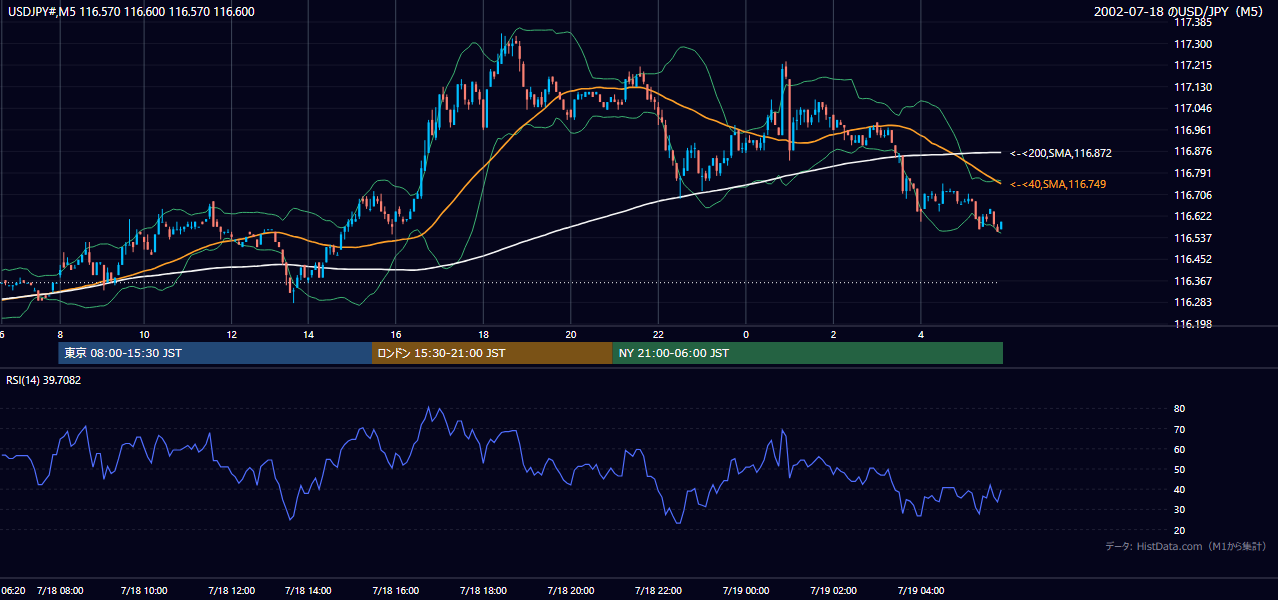This screenshot has height=600, width=1278.
Task: Click RSI scale level 30
Action: 1179,510
